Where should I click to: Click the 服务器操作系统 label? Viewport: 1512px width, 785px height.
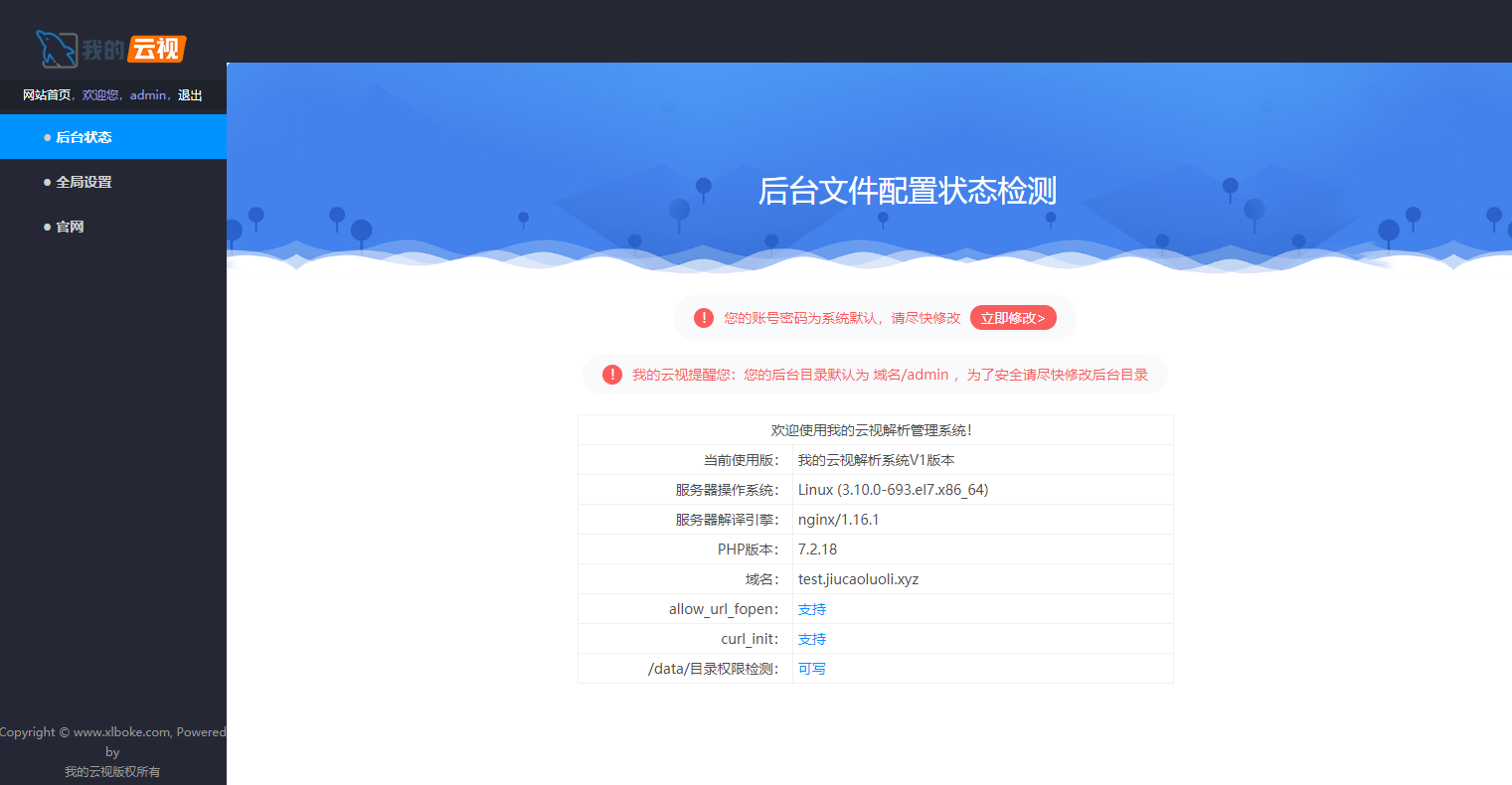[x=728, y=490]
